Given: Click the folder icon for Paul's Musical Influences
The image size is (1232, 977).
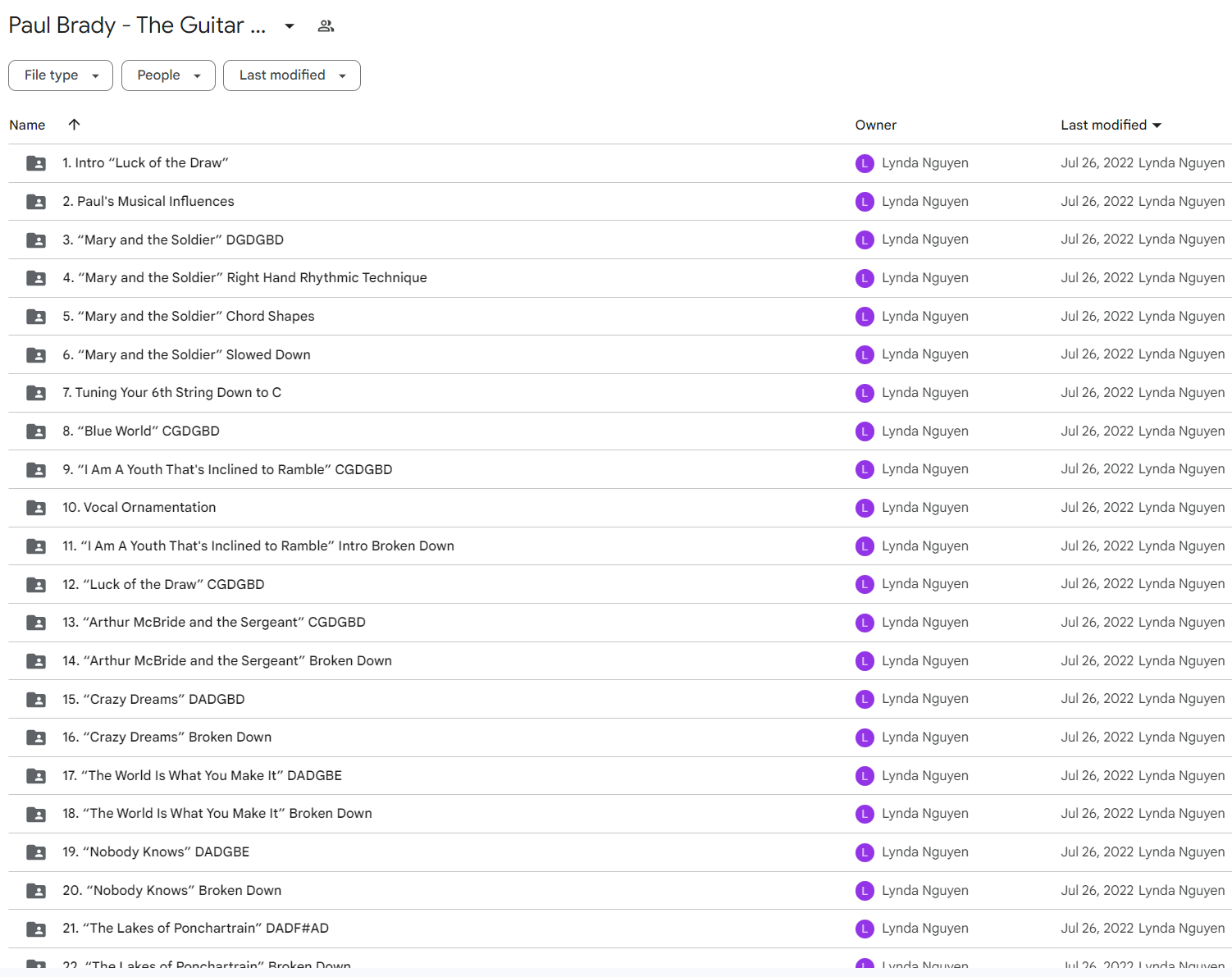Looking at the screenshot, I should coord(36,202).
